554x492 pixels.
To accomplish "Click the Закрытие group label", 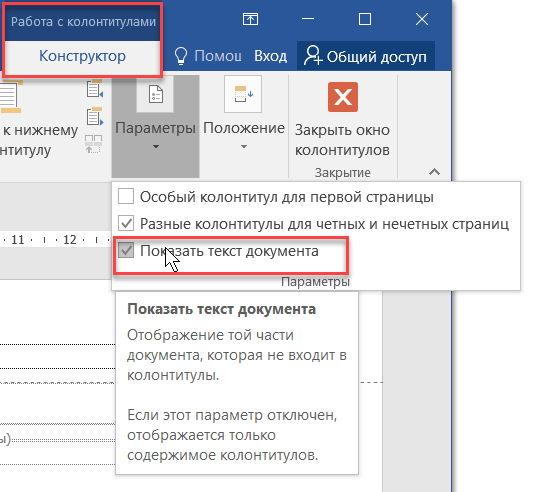I will click(x=342, y=173).
